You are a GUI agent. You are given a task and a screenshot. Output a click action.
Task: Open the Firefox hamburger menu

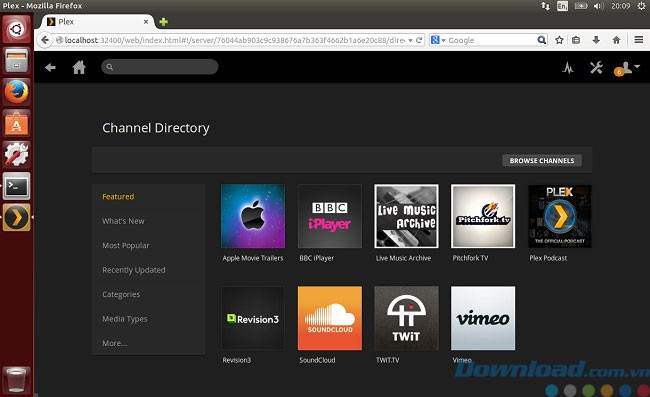639,40
